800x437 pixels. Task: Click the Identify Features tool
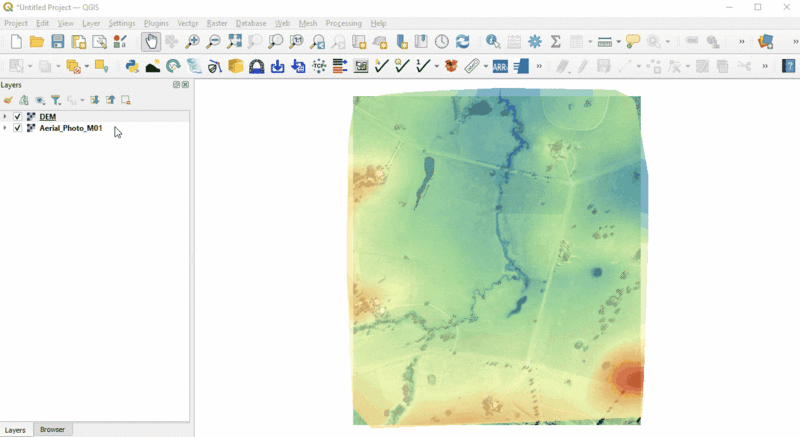(x=493, y=42)
